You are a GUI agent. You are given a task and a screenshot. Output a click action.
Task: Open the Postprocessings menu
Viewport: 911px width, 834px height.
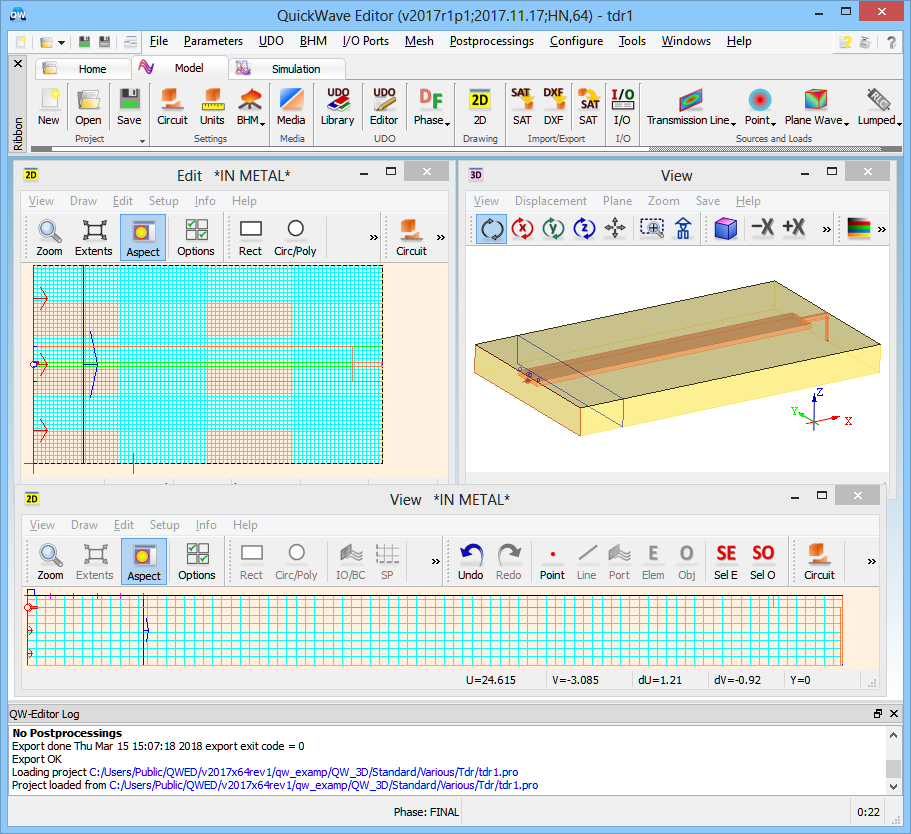[491, 41]
